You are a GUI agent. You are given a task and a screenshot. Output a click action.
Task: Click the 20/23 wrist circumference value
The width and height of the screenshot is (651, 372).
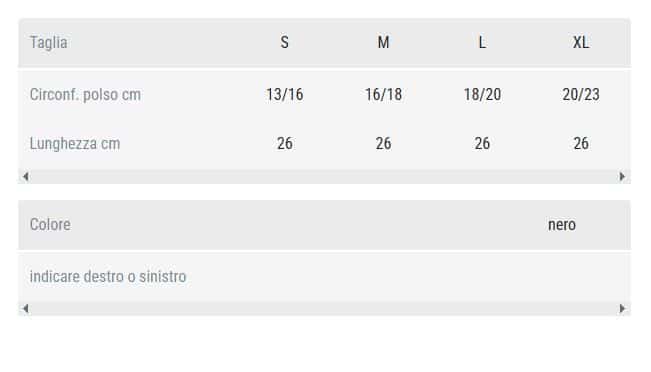coord(581,95)
